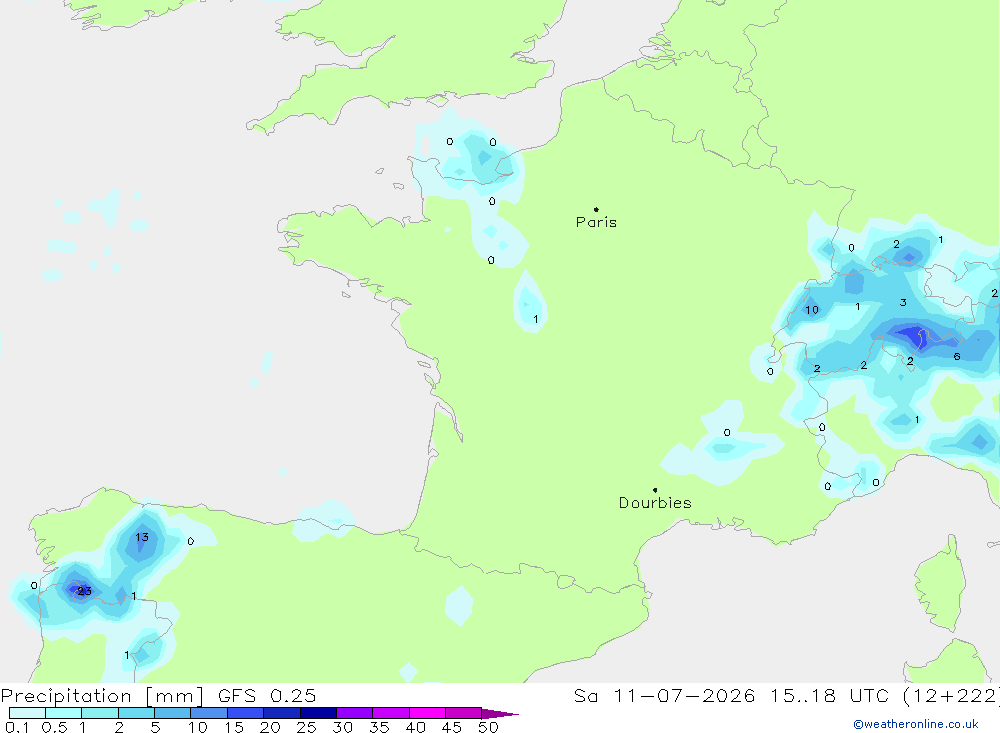This screenshot has width=1000, height=733.
Task: Click the 13 mm value over northern Spain
Action: 142,537
